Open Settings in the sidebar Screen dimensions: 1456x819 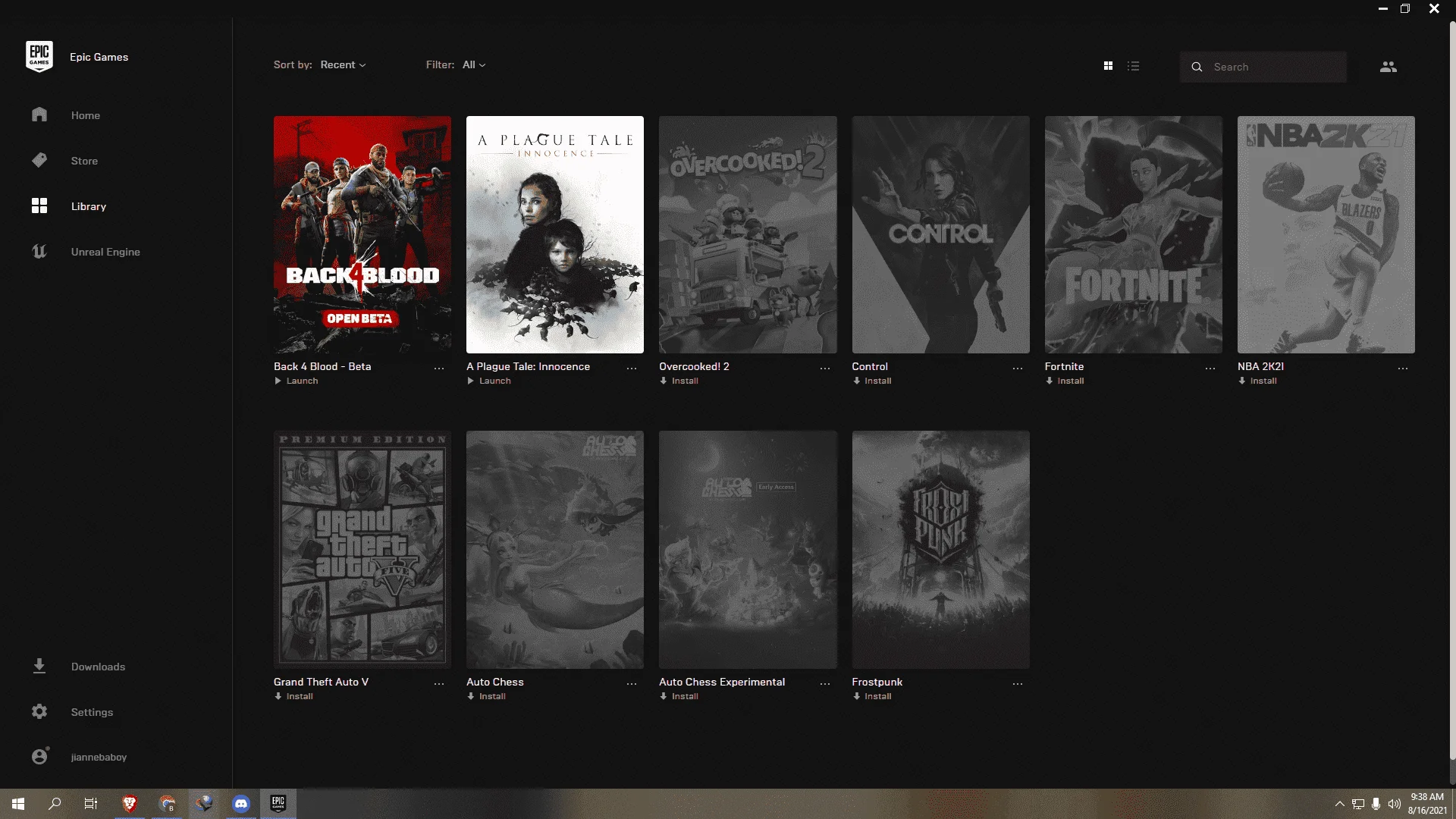(x=92, y=712)
